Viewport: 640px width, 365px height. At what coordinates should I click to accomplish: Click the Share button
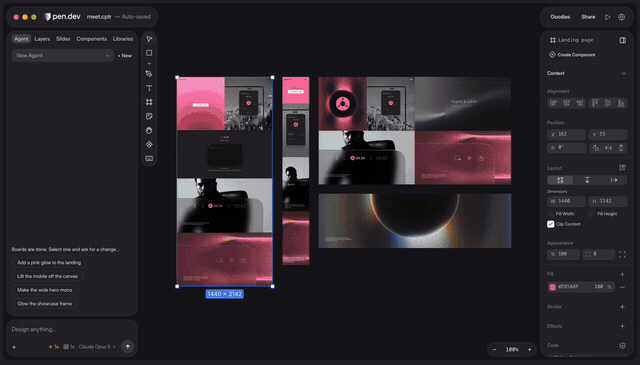[x=588, y=17]
